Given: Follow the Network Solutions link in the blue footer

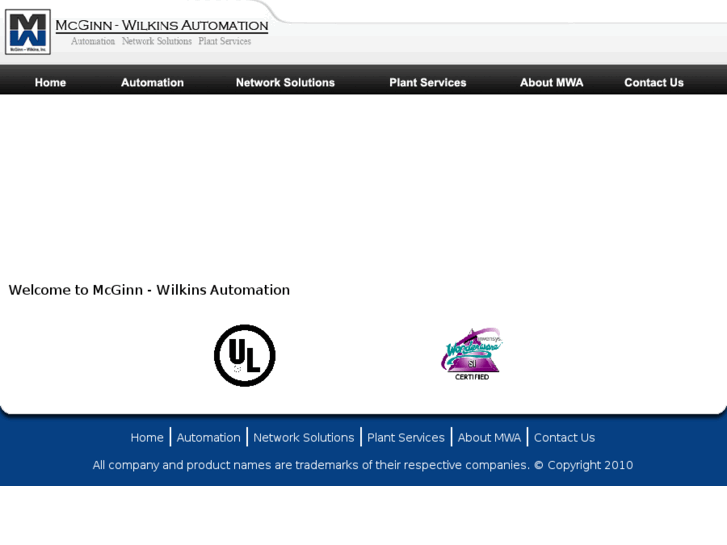Looking at the screenshot, I should (304, 437).
